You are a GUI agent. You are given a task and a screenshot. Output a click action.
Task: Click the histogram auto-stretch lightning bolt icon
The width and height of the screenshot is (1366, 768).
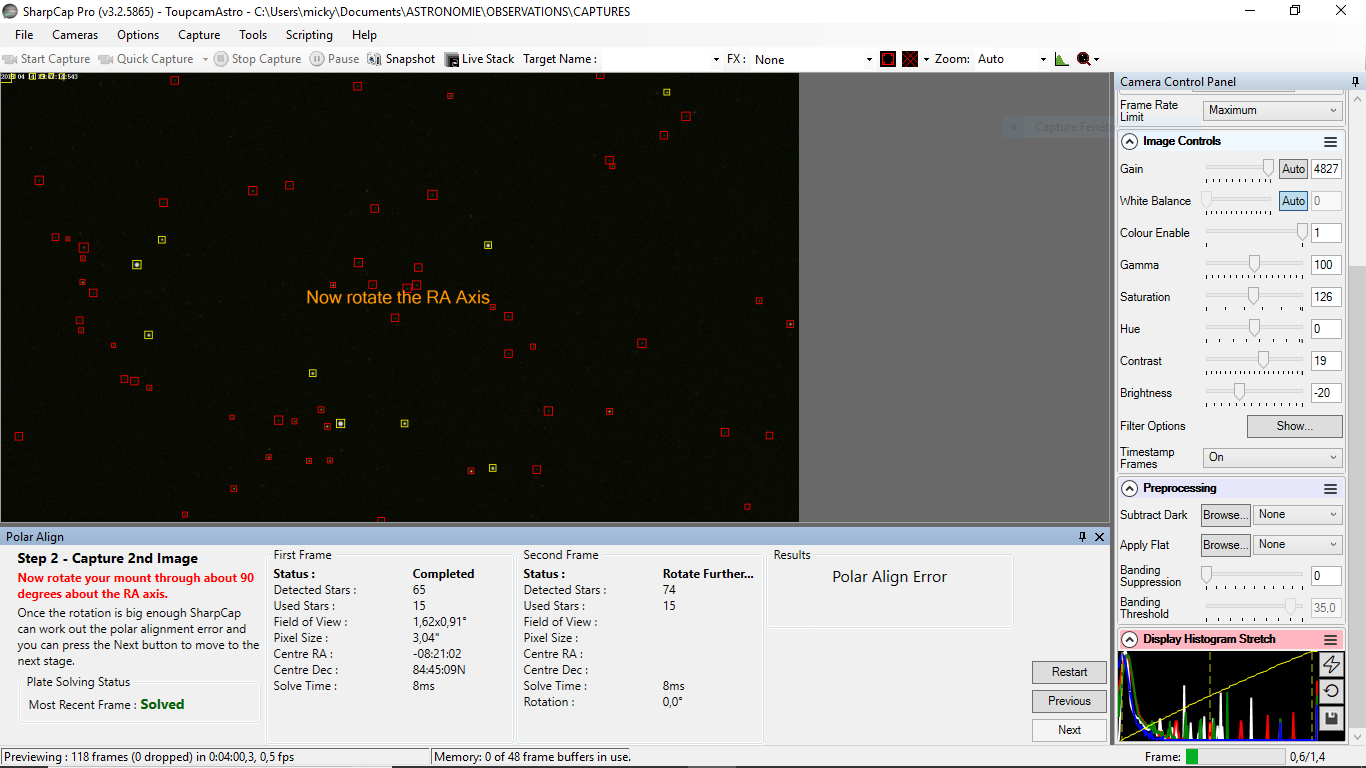pyautogui.click(x=1331, y=665)
